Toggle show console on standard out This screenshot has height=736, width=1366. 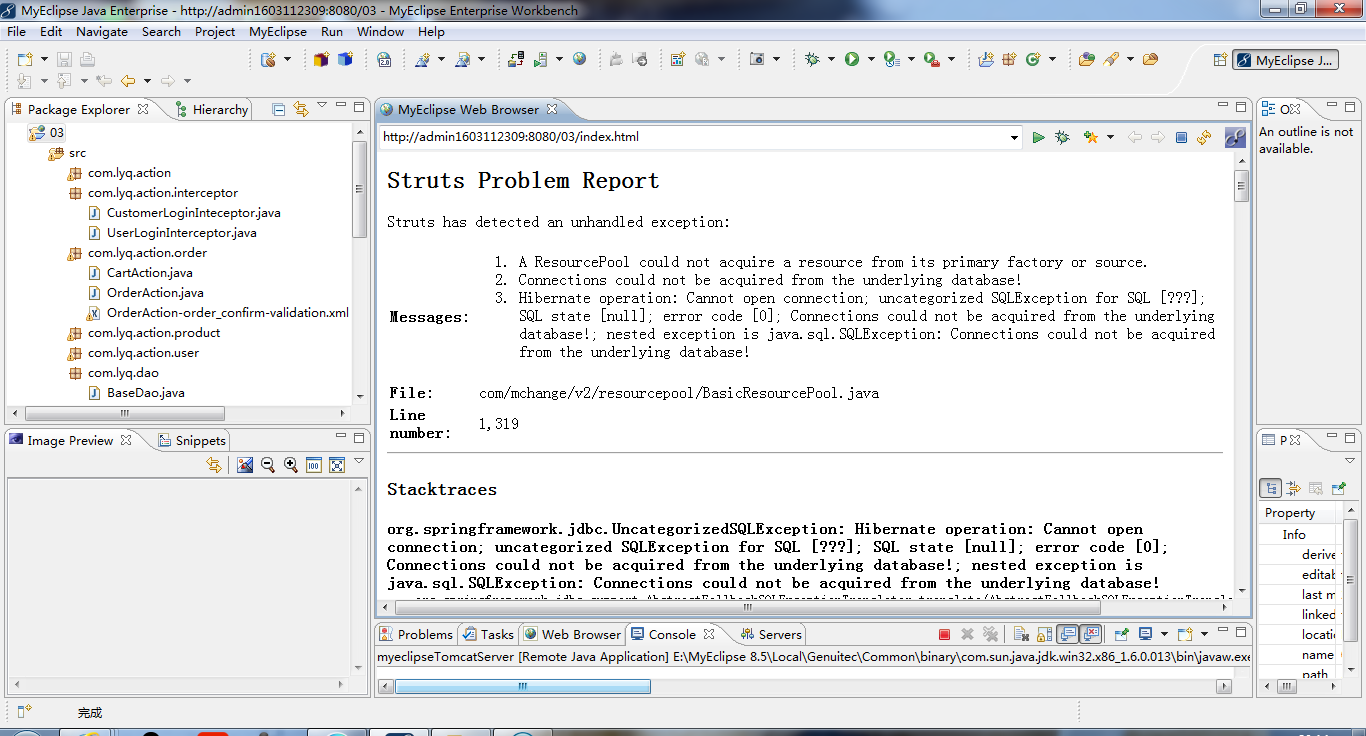pos(1068,634)
